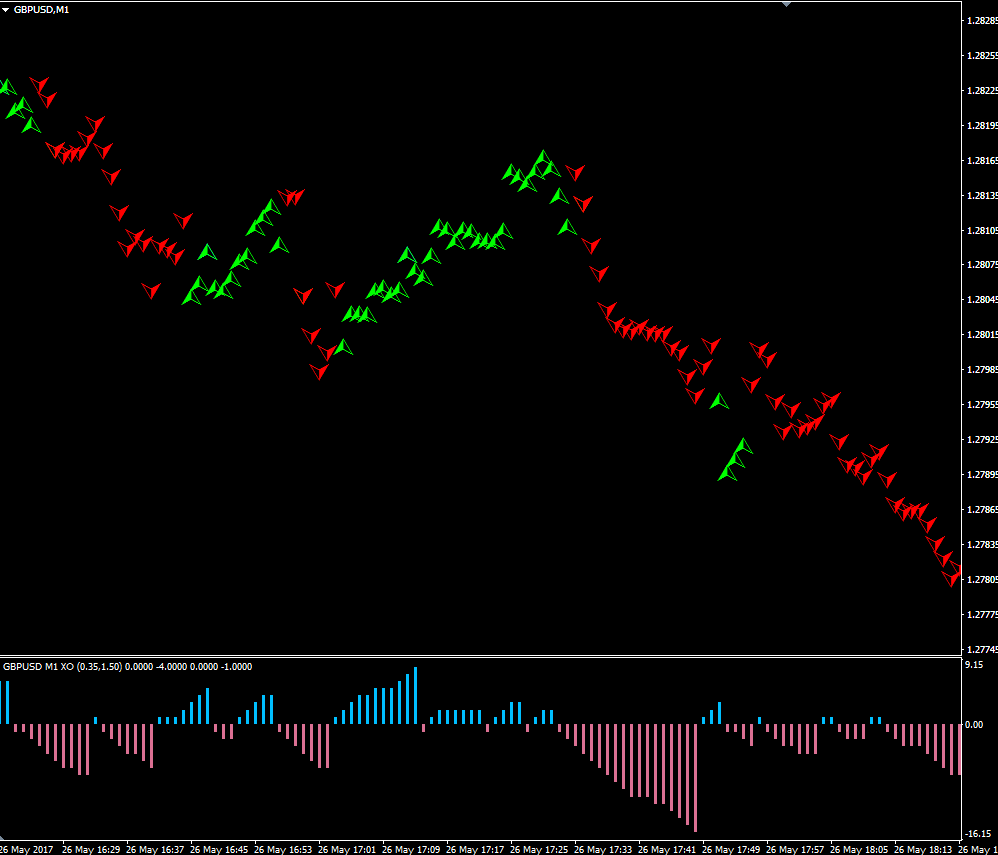
Task: Click the 26 May 16:37 time label
Action: (155, 850)
